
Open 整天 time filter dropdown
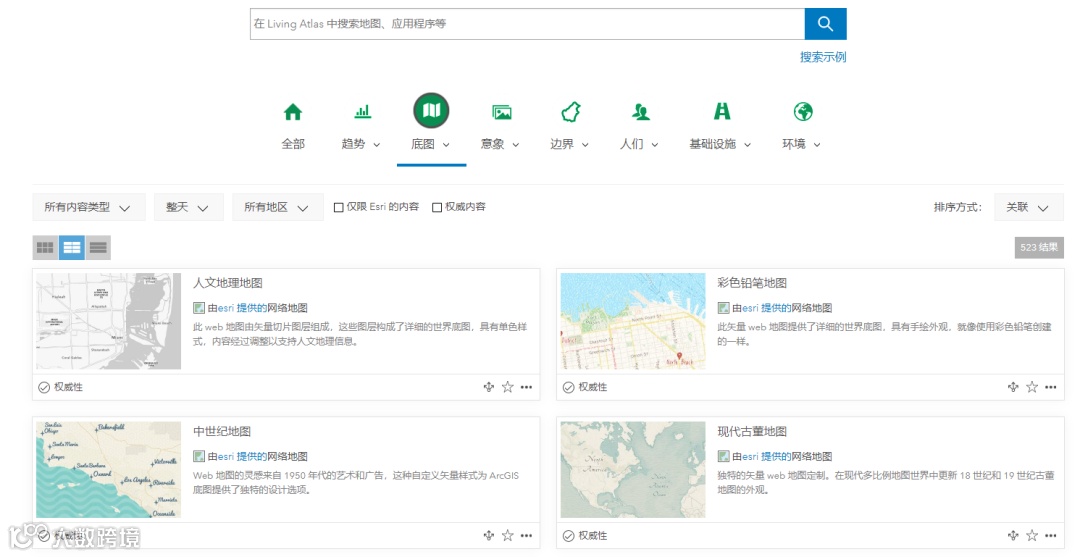(x=189, y=207)
